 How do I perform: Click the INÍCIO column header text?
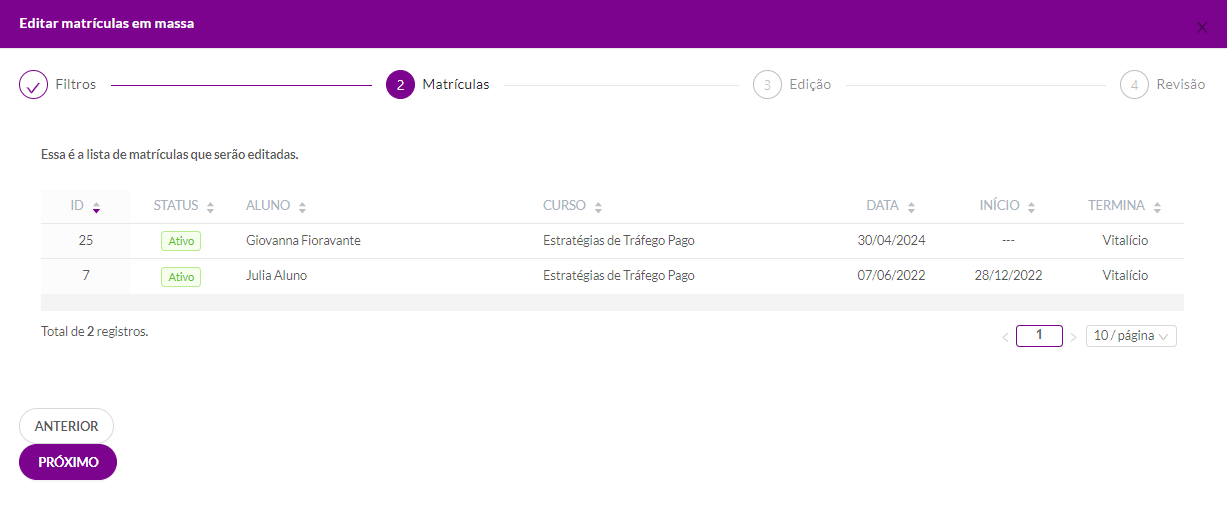coord(1000,206)
